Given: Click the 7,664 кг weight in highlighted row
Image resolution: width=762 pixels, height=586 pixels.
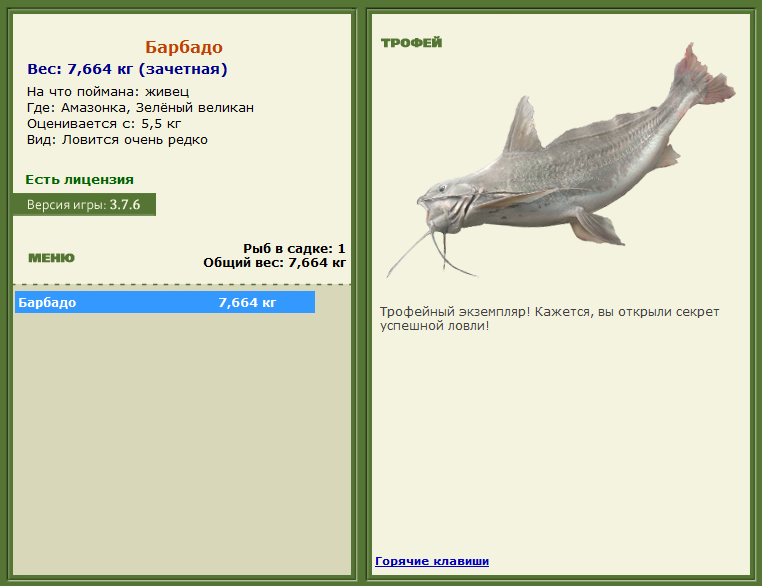Looking at the screenshot, I should point(247,303).
